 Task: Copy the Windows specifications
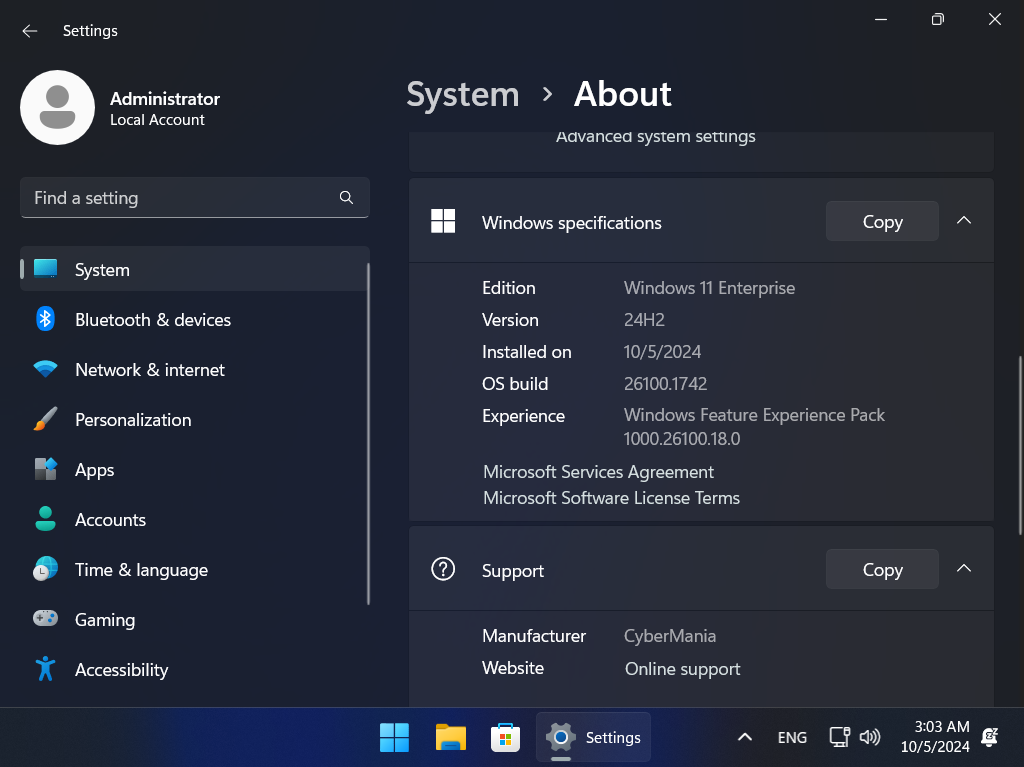(x=882, y=221)
